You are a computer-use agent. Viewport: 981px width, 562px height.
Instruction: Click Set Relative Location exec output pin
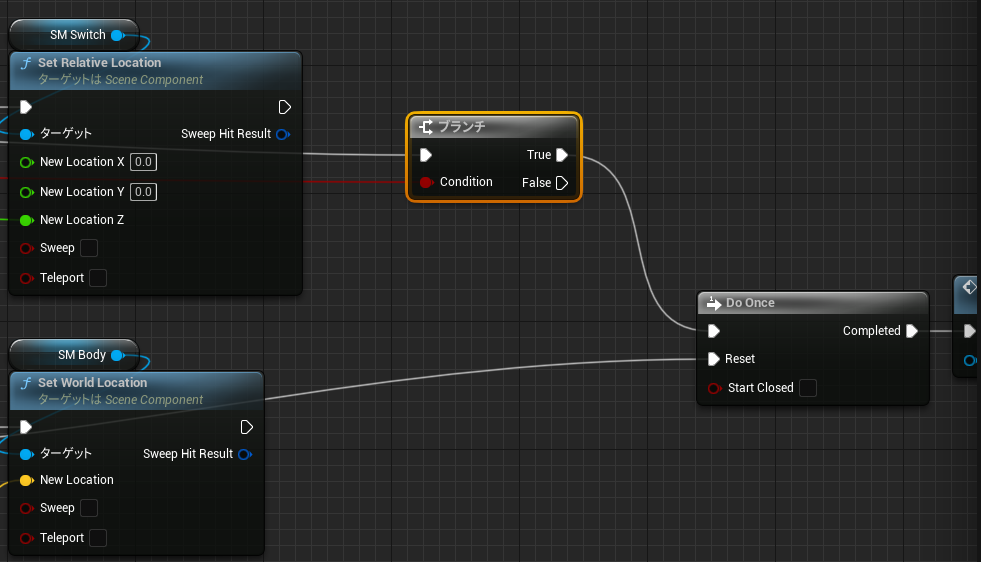(284, 107)
